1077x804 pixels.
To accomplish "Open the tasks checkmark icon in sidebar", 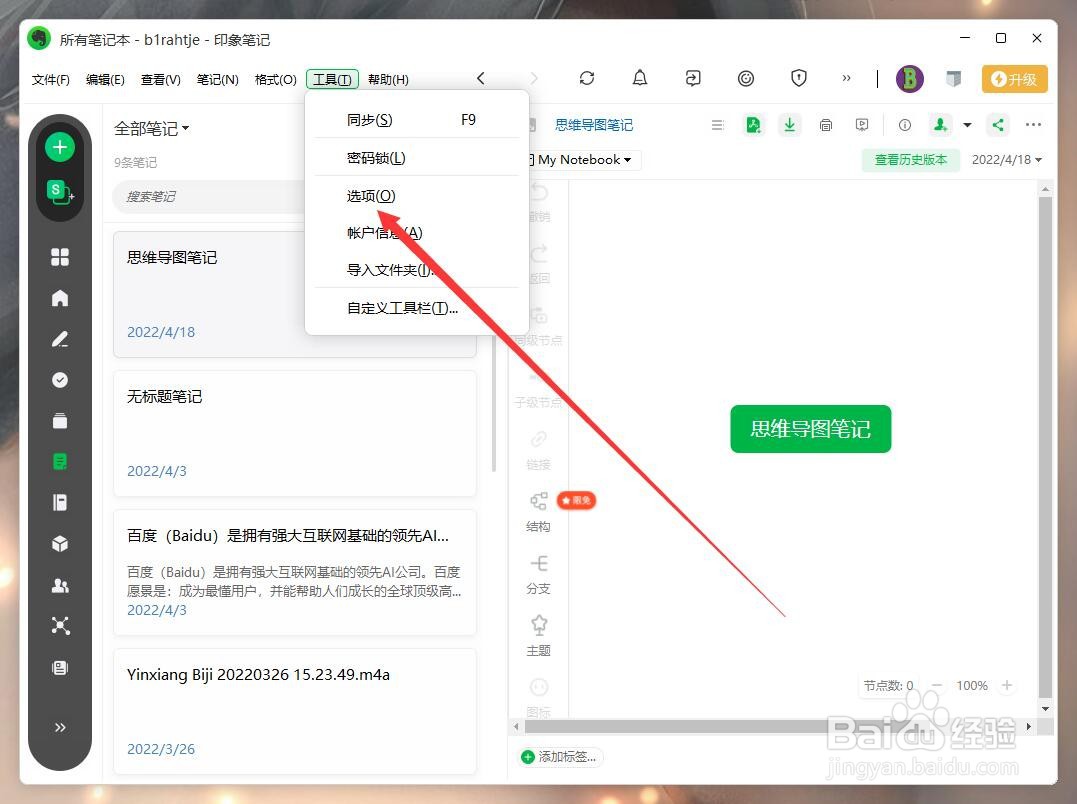I will (x=60, y=380).
